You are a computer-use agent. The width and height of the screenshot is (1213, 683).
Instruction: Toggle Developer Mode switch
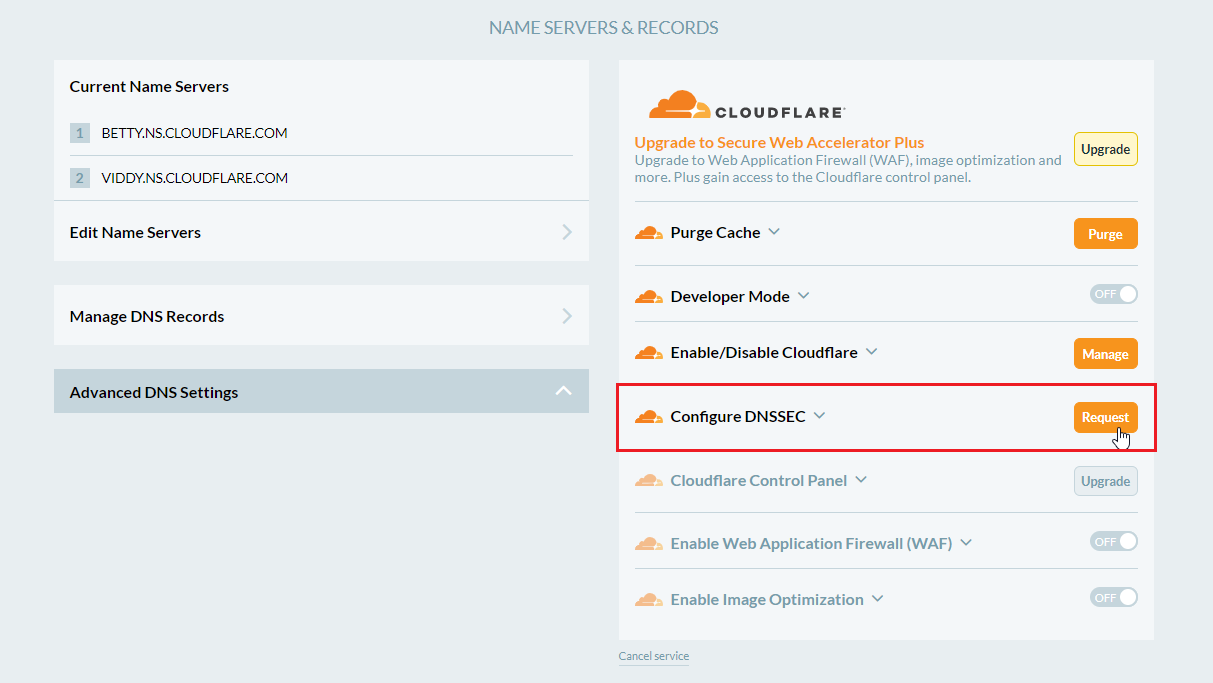pos(1114,294)
